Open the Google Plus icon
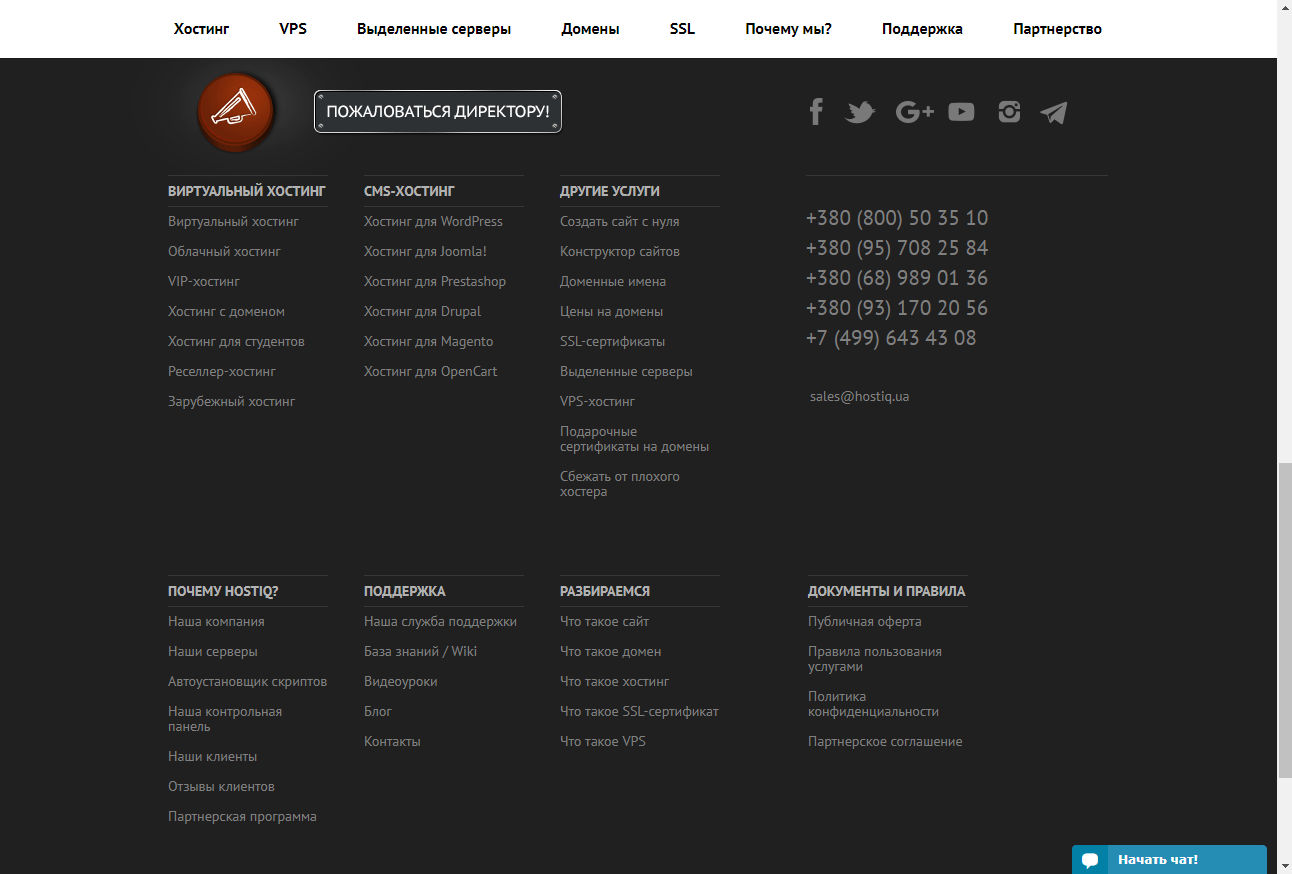Screen dimensions: 1292x874 pyautogui.click(x=914, y=112)
